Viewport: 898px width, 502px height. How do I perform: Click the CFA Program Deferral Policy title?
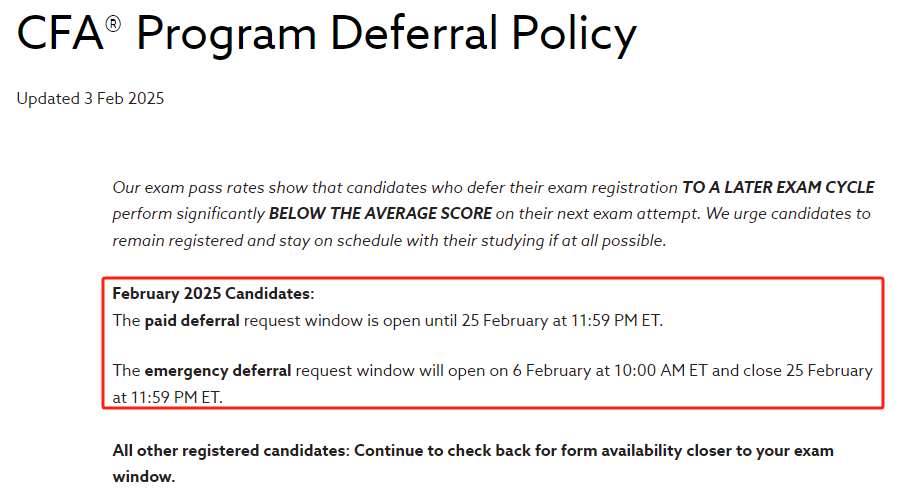point(326,34)
